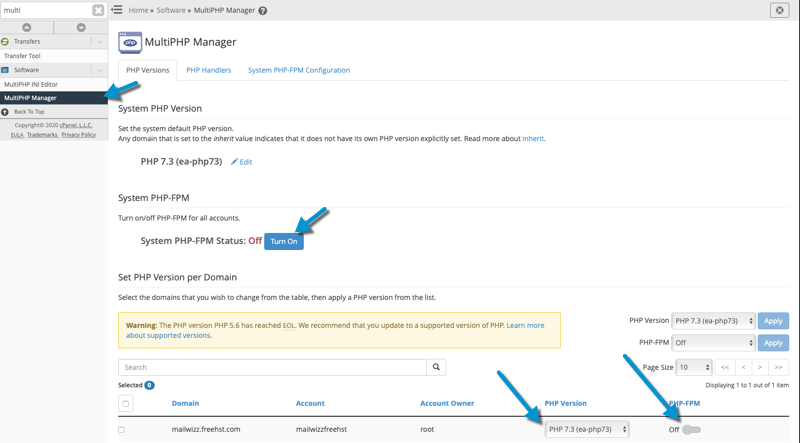Go to the previous page of results
The width and height of the screenshot is (800, 443).
click(743, 367)
